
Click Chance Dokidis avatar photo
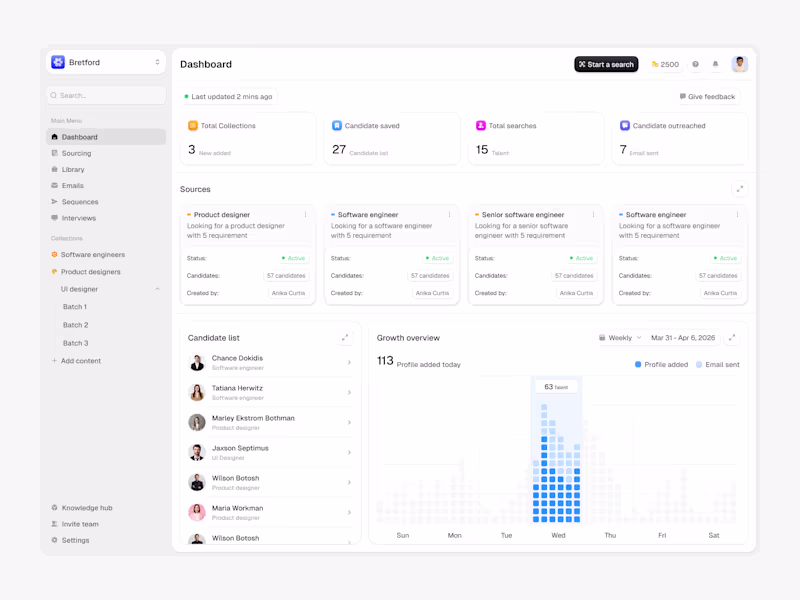pos(197,363)
